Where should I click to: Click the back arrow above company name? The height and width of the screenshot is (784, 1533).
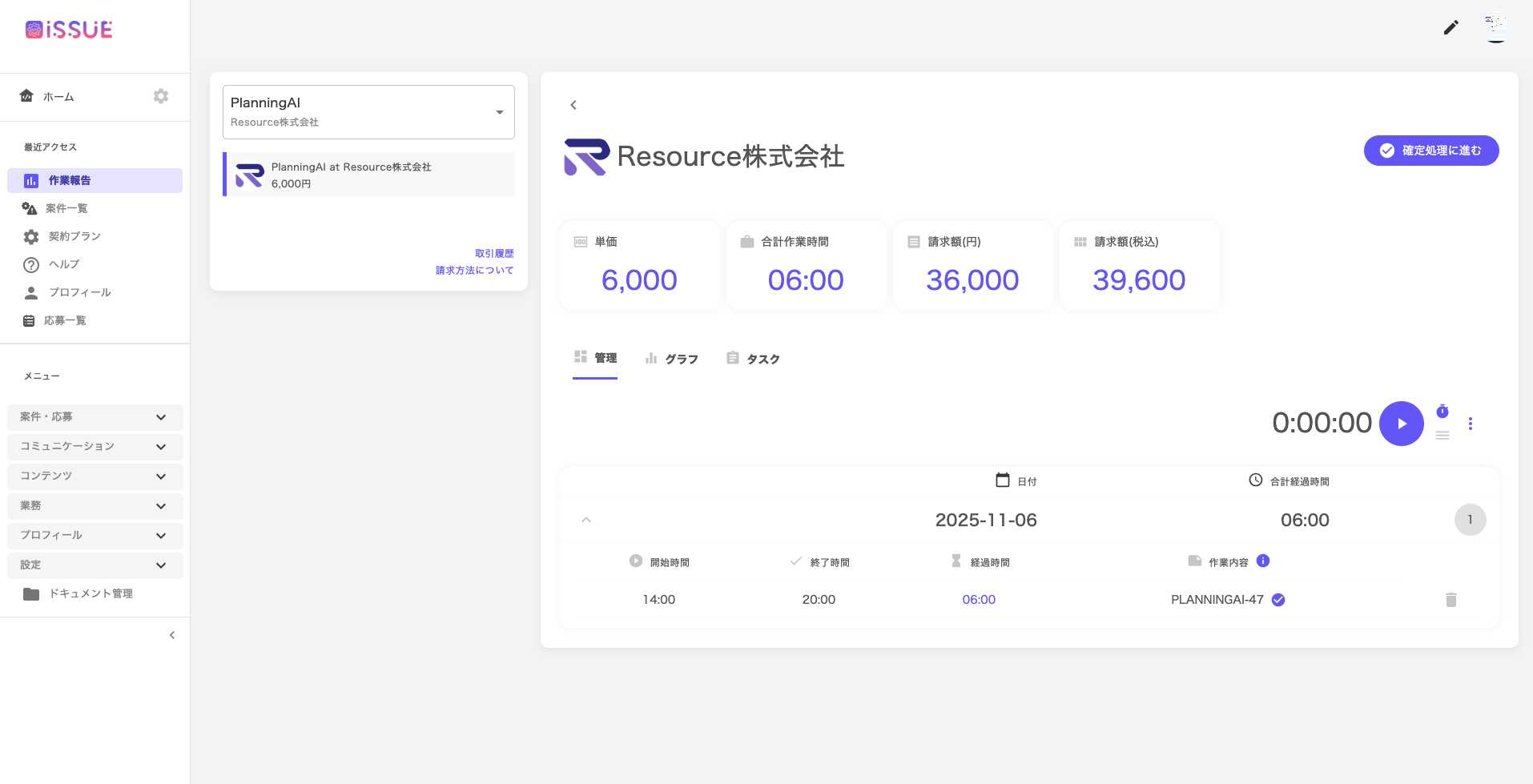pyautogui.click(x=573, y=105)
